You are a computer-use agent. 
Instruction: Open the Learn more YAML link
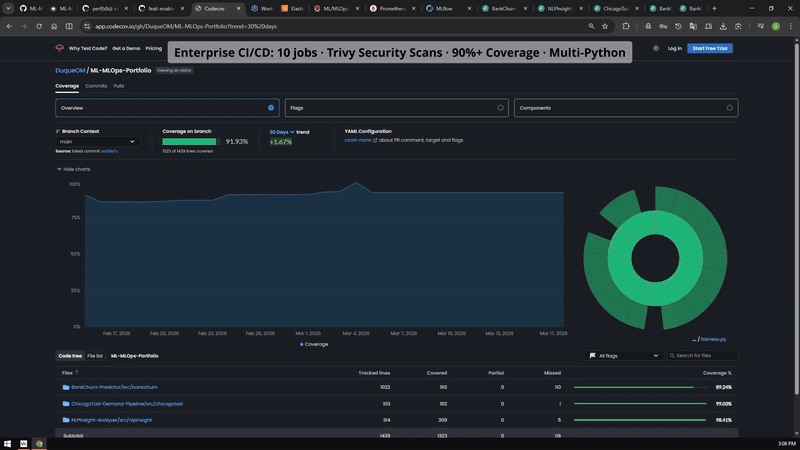point(358,140)
